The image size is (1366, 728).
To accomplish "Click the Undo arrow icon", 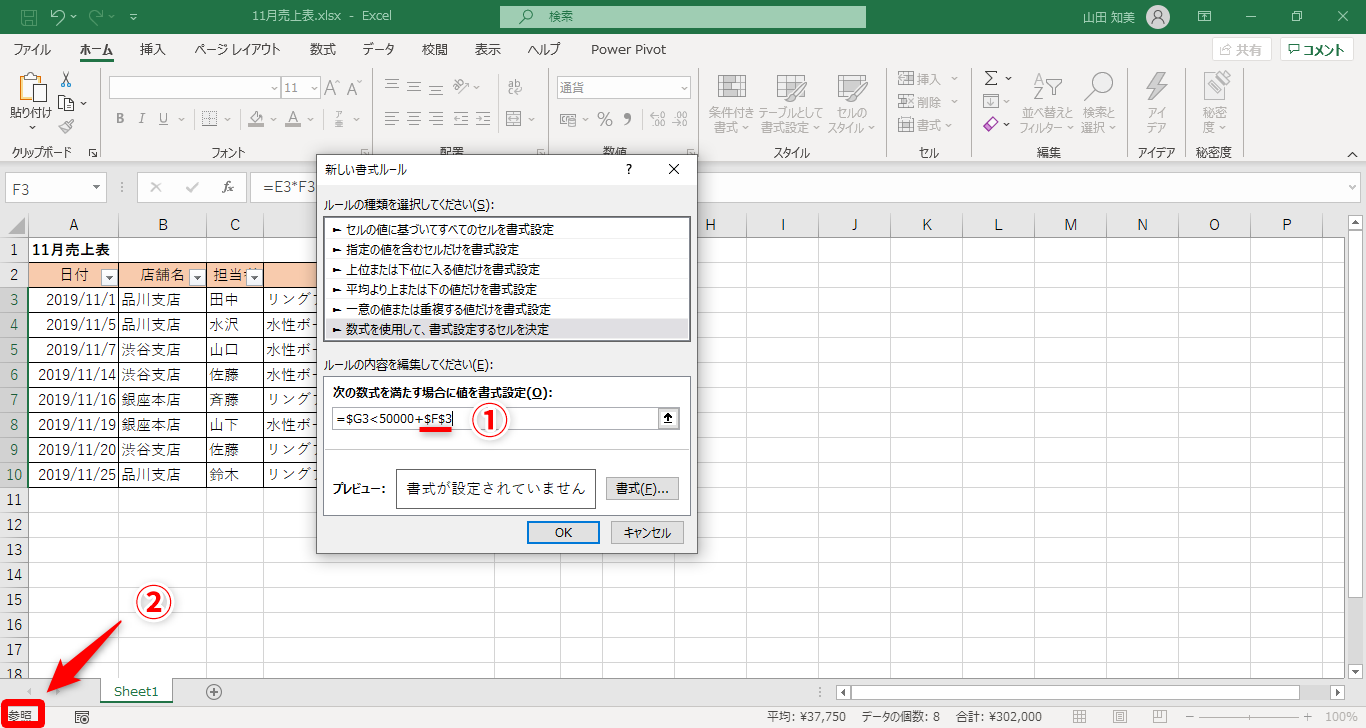I will [58, 17].
